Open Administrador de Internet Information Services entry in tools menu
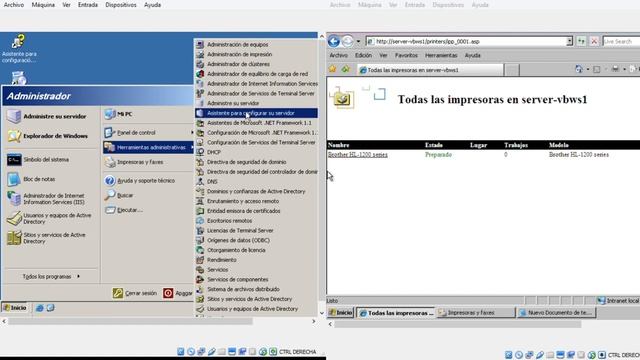Viewport: 640px width, 360px height. (256, 84)
